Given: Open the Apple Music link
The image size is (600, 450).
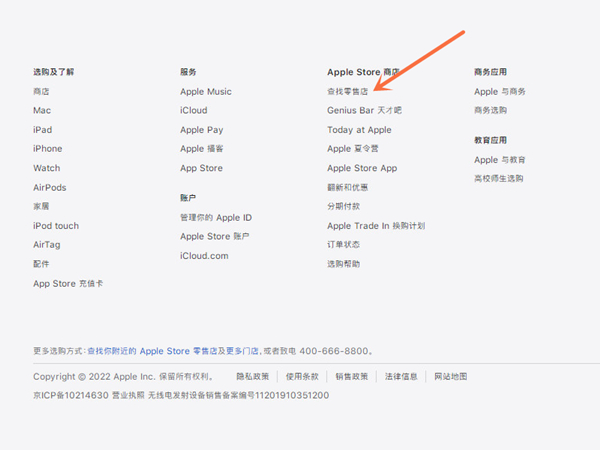Looking at the screenshot, I should [206, 91].
